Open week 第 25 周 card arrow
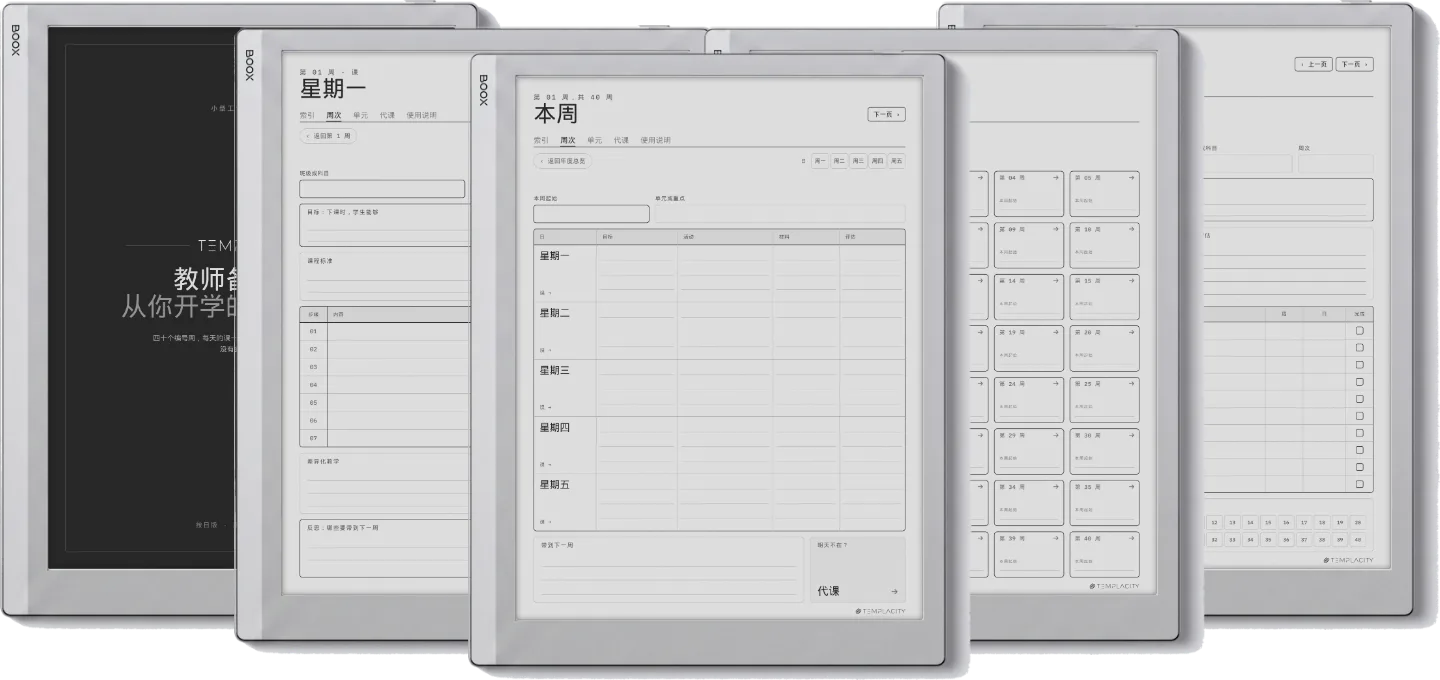This screenshot has width=1440, height=680. [1131, 384]
